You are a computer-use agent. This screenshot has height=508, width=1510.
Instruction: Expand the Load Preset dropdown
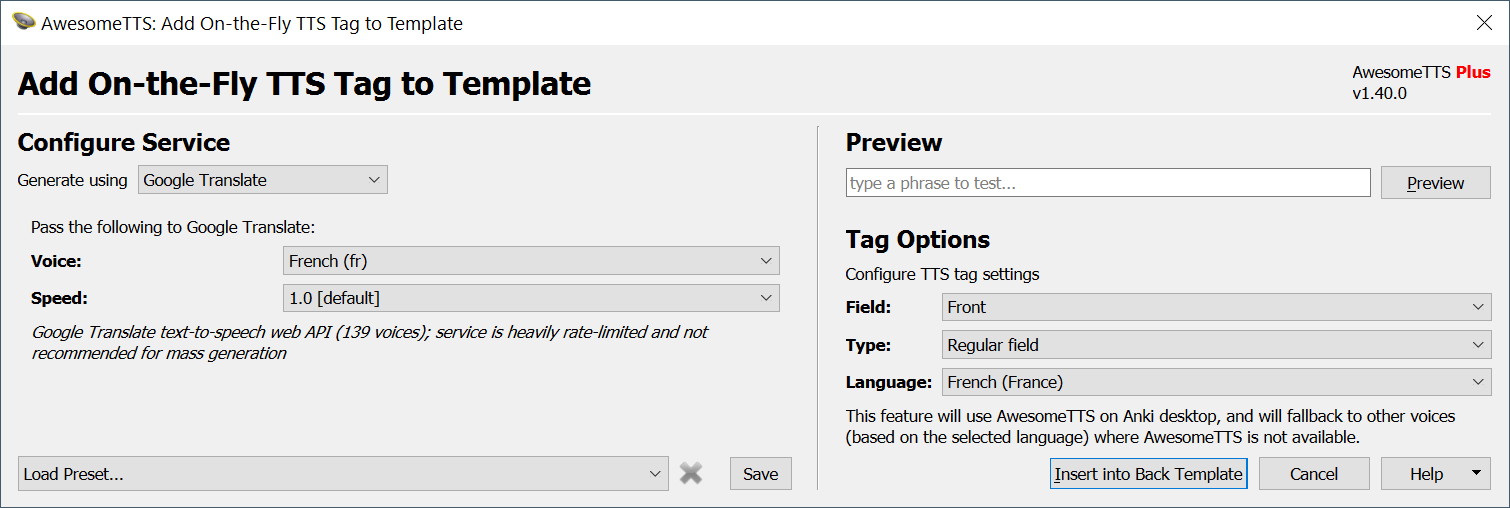pyautogui.click(x=343, y=474)
